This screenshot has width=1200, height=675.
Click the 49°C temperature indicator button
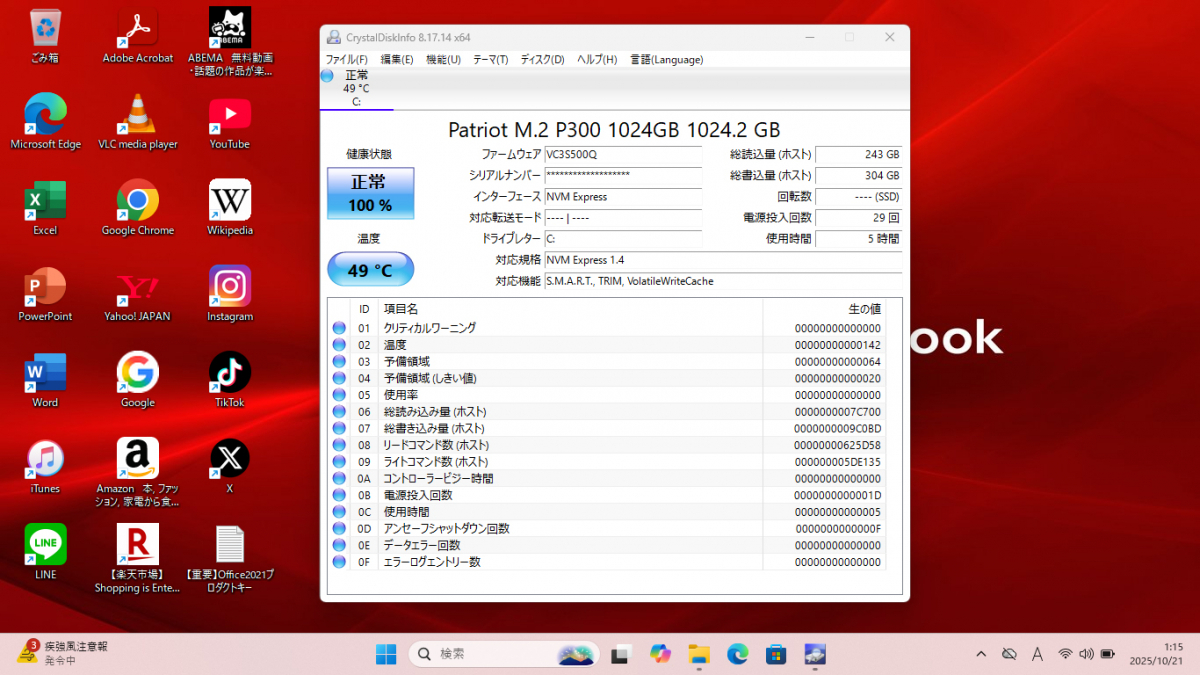[x=370, y=268]
